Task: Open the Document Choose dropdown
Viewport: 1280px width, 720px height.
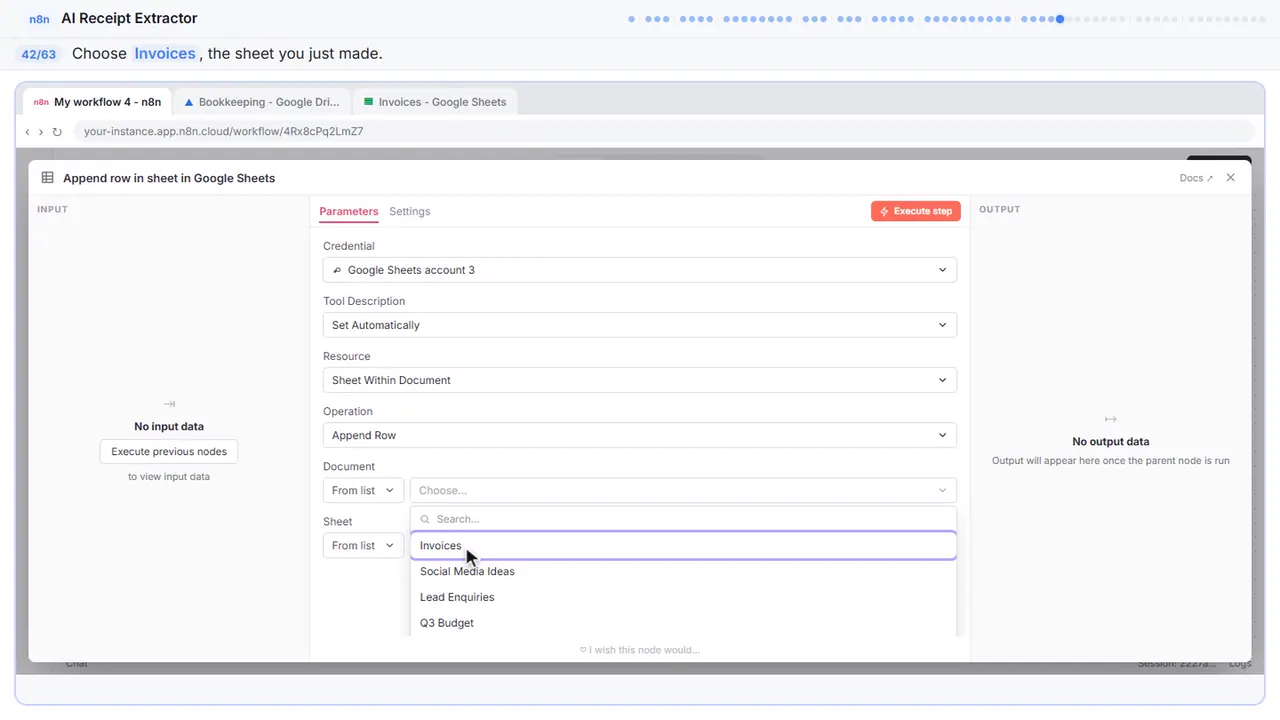Action: click(x=683, y=490)
